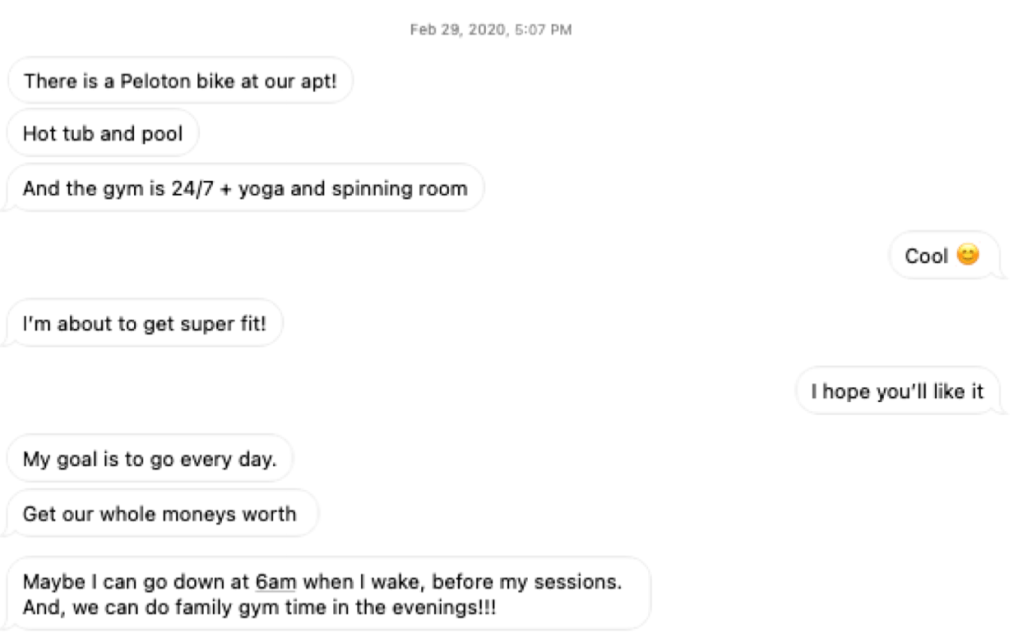Viewport: 1023px width, 633px height.
Task: Click the word "Cool" in the reply bubble
Action: [926, 256]
